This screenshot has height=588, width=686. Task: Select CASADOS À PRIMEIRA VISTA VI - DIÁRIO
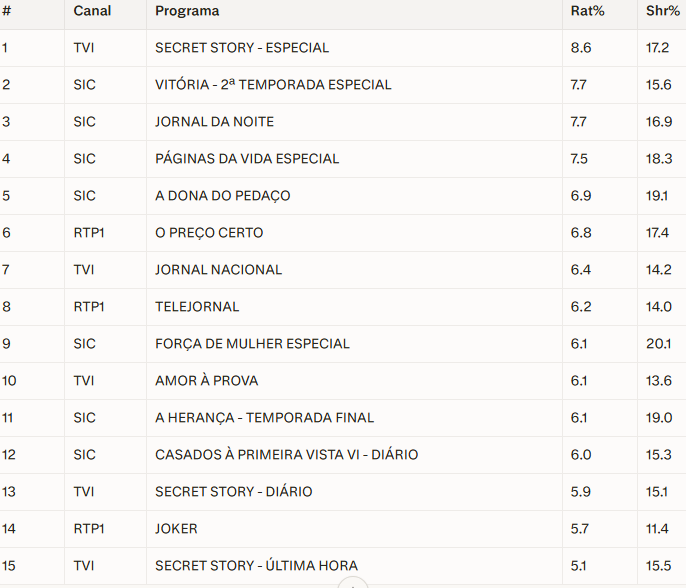click(286, 455)
